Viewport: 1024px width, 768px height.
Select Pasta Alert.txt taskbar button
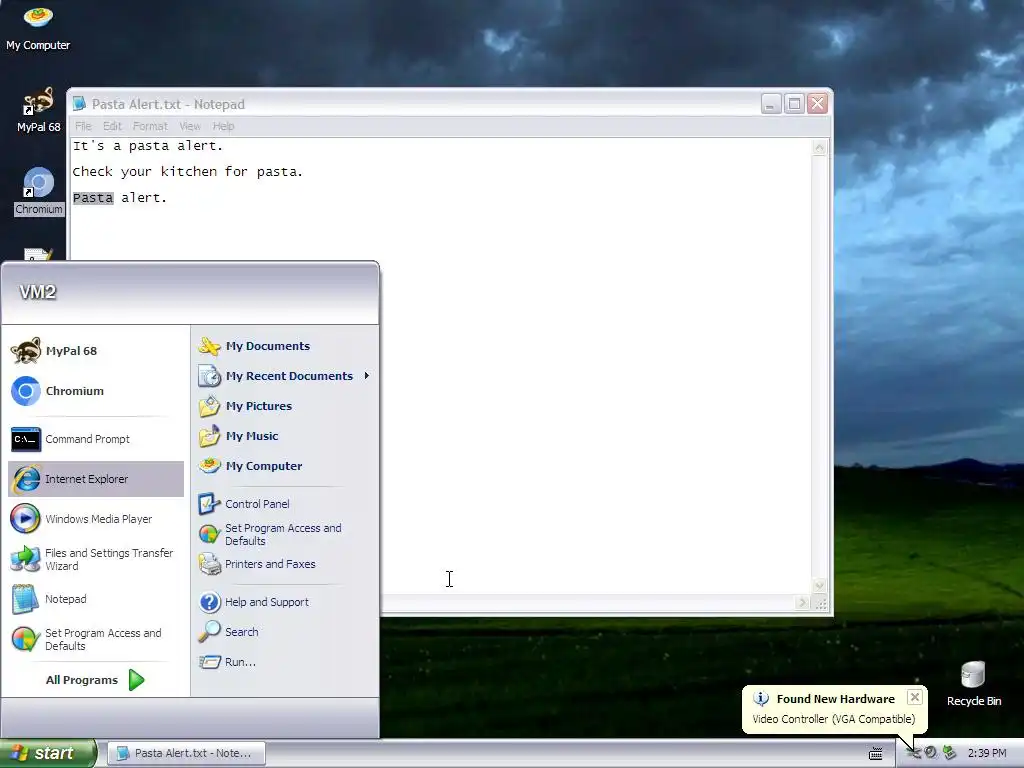(186, 753)
